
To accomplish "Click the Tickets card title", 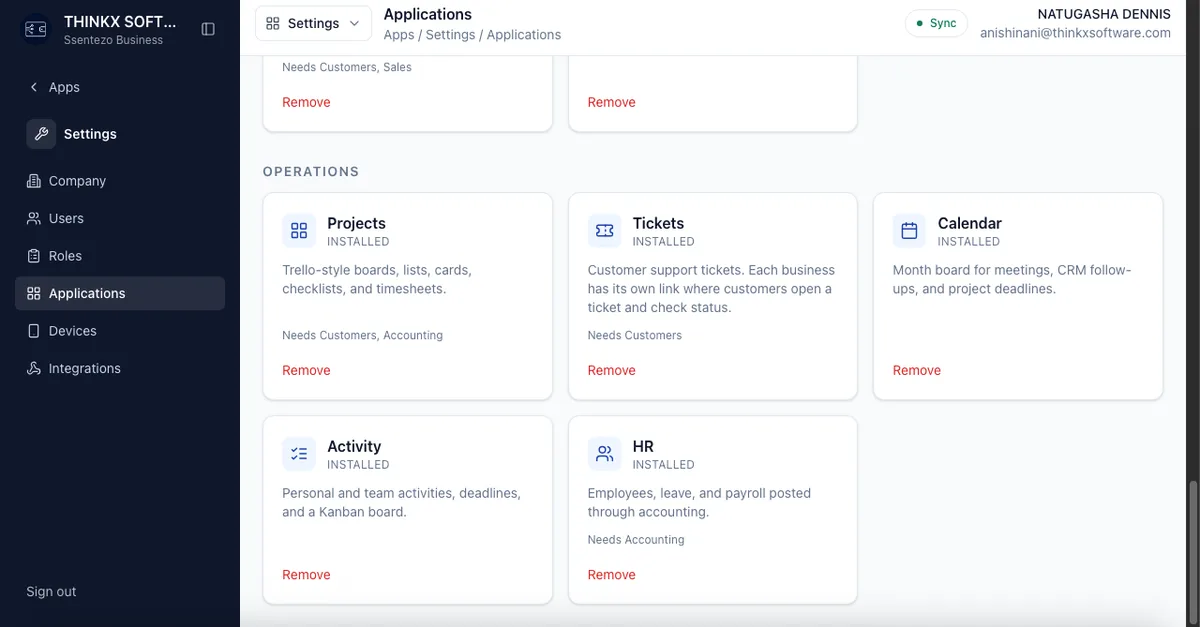I will coord(658,223).
